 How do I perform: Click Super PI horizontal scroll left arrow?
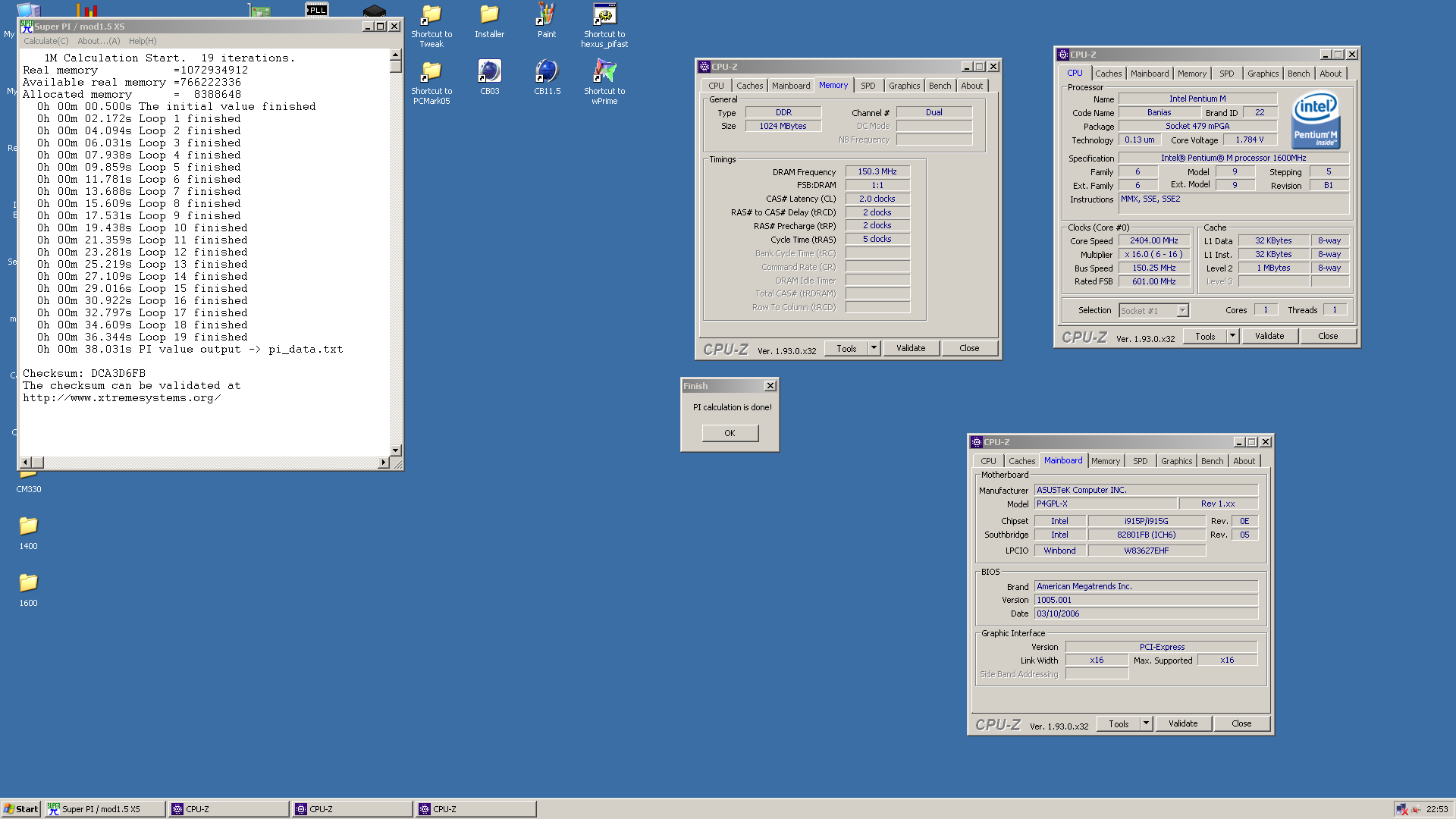pos(25,462)
